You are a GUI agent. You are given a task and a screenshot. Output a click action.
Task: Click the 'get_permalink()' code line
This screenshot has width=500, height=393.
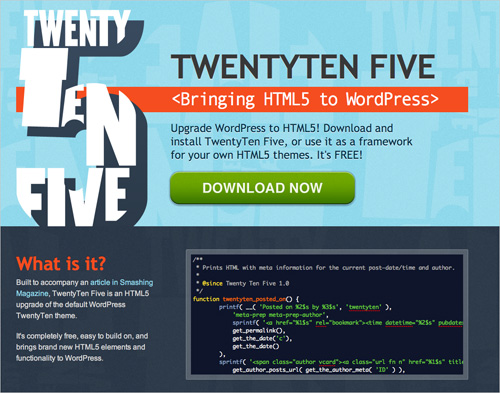pyautogui.click(x=259, y=331)
